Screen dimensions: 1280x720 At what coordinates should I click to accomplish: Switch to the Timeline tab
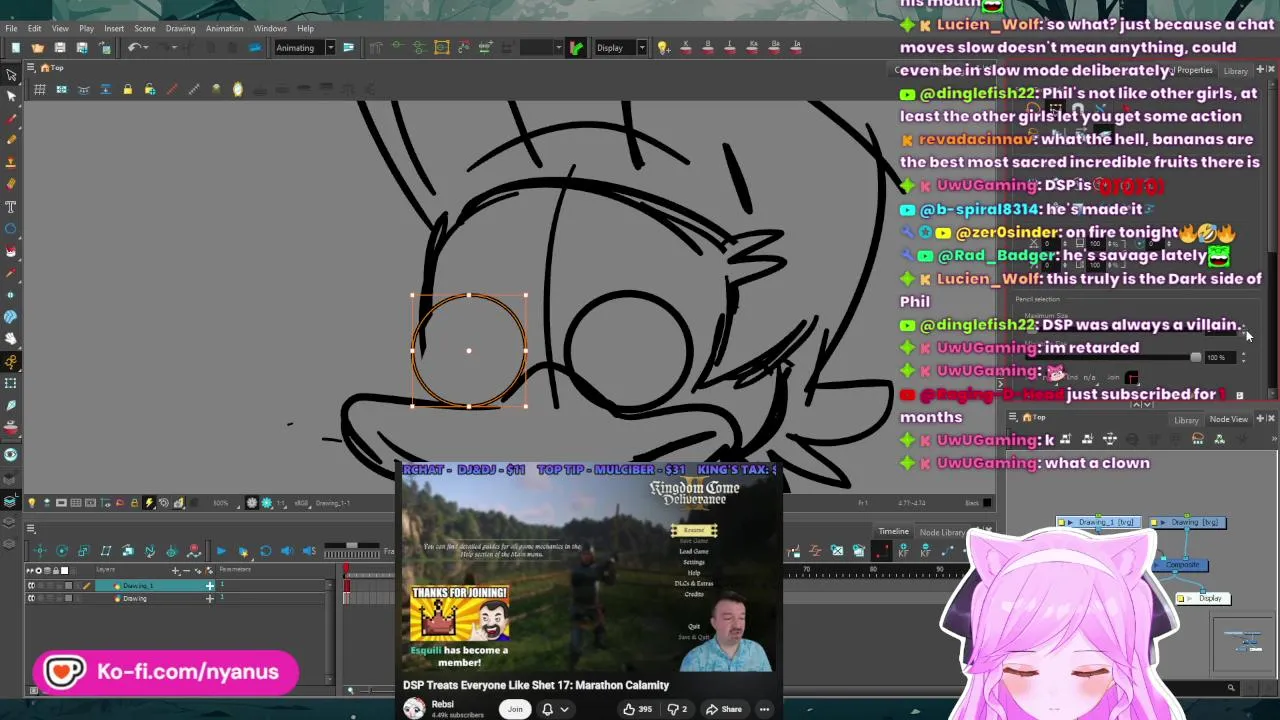click(x=893, y=532)
